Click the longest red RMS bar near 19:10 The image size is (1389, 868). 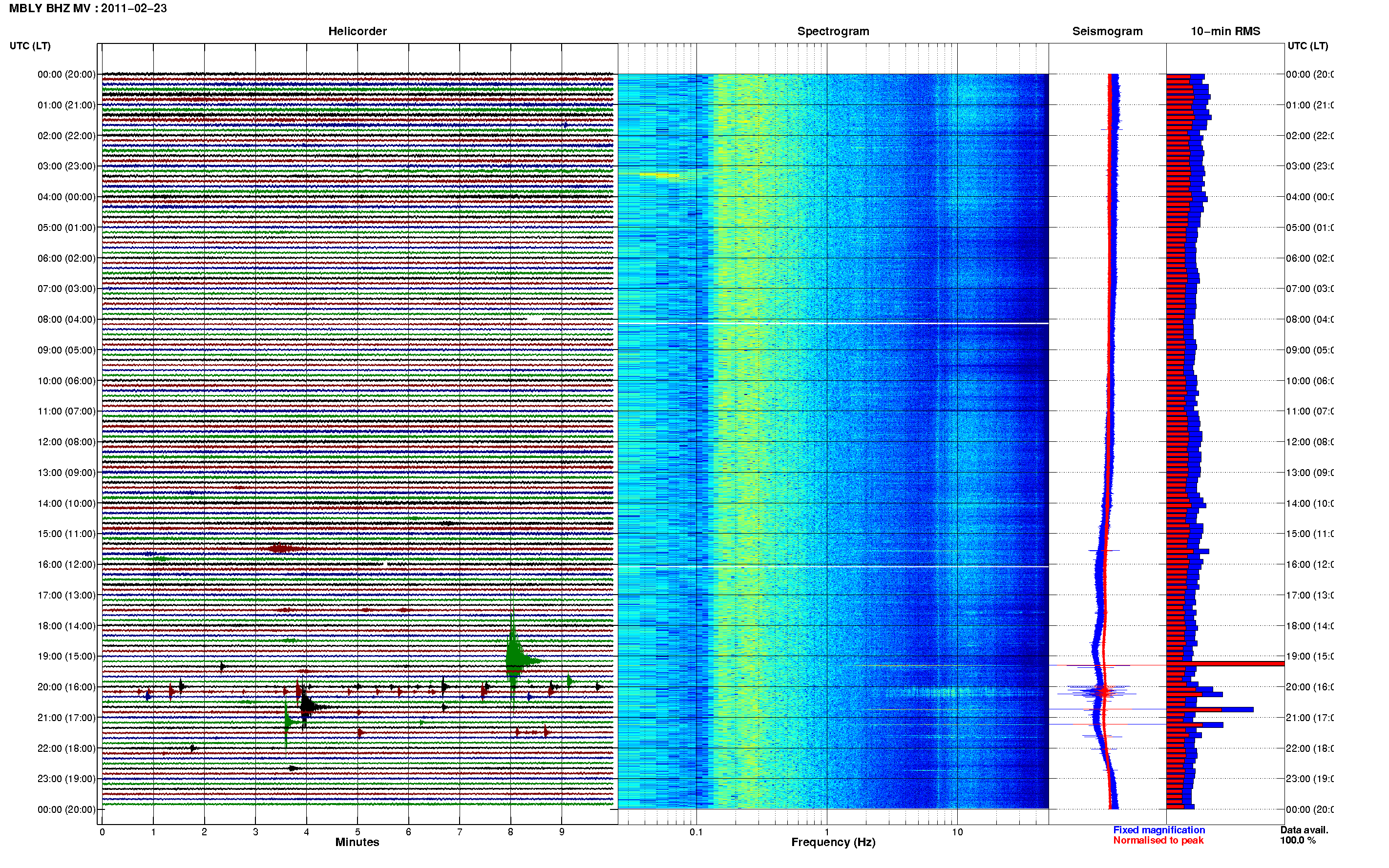1225,664
